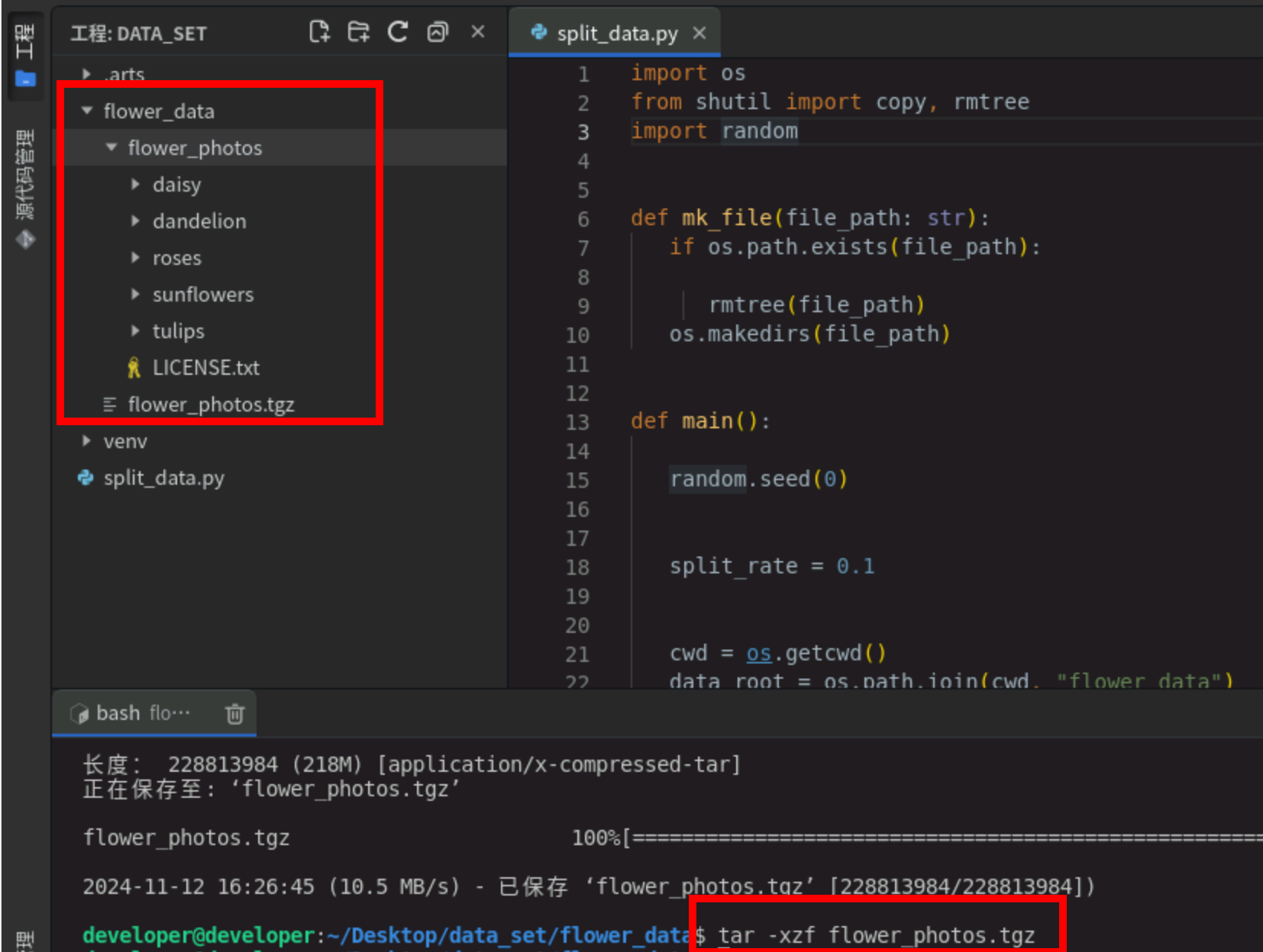Image resolution: width=1263 pixels, height=952 pixels.
Task: Select the sunflowers folder name
Action: [x=202, y=295]
